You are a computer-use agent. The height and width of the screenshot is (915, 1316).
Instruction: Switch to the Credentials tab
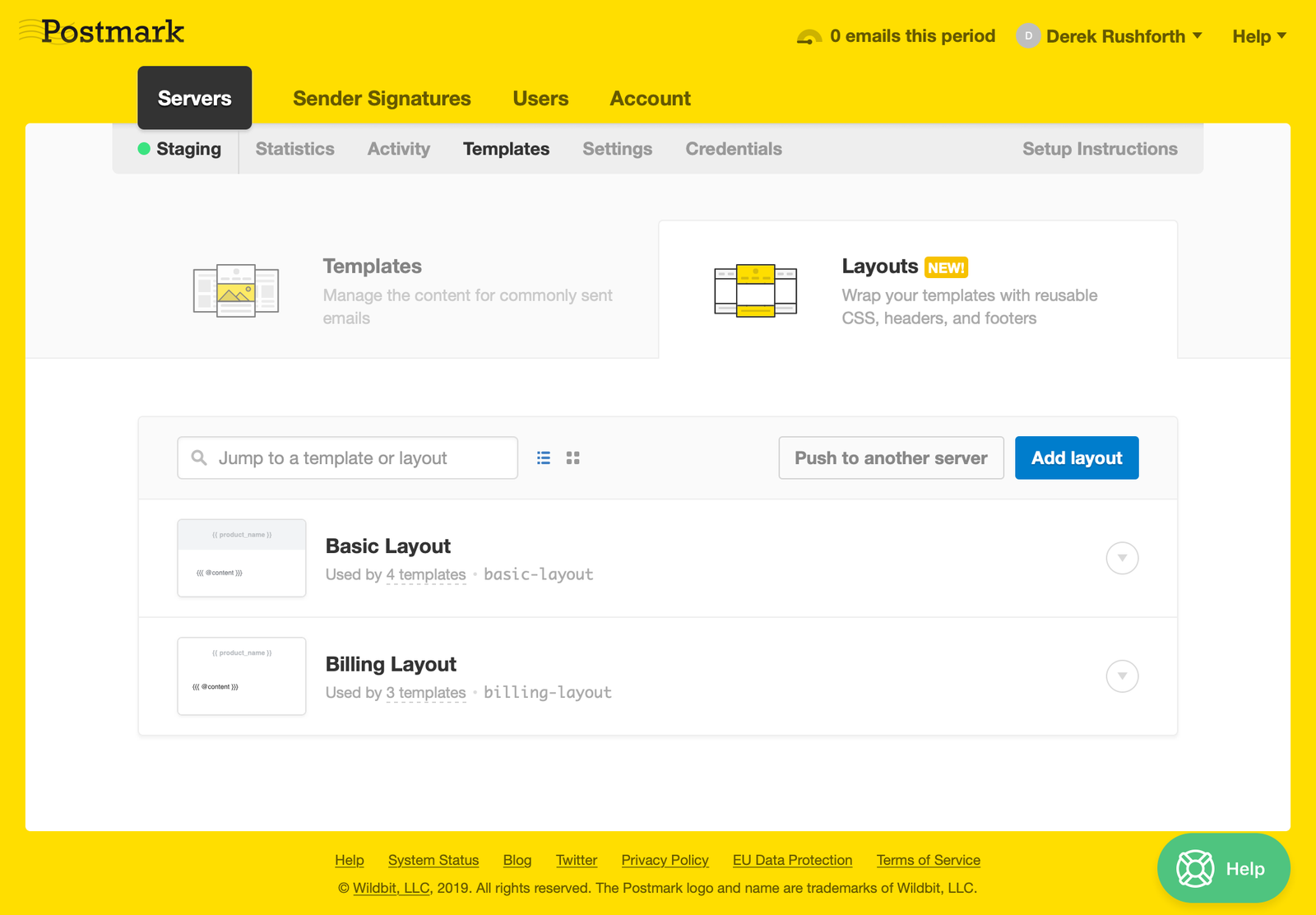[x=733, y=149]
